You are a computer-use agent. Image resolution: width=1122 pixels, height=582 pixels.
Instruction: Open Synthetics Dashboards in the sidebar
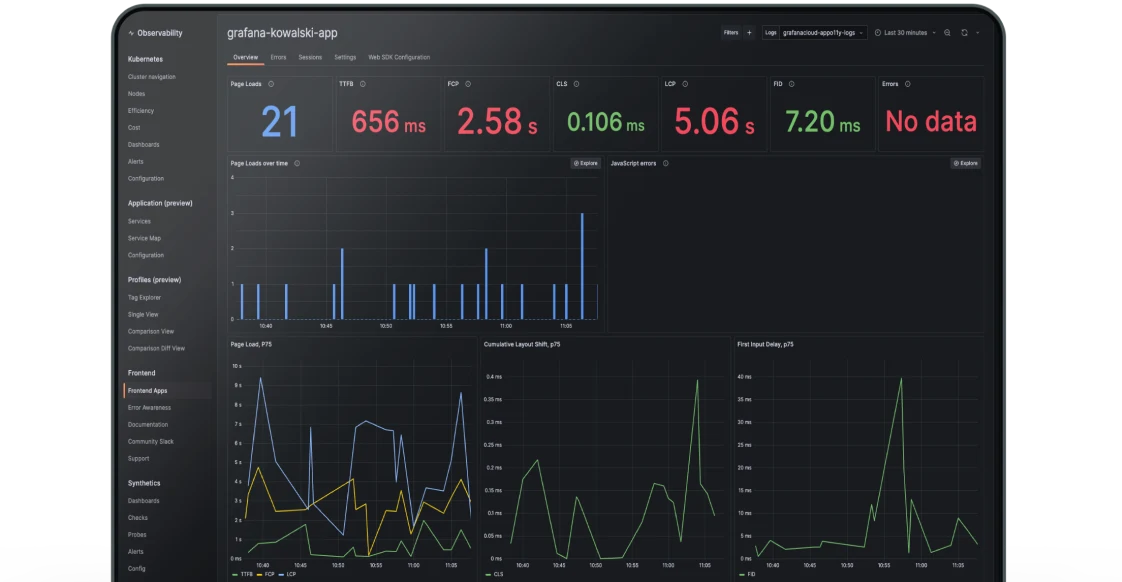[144, 501]
